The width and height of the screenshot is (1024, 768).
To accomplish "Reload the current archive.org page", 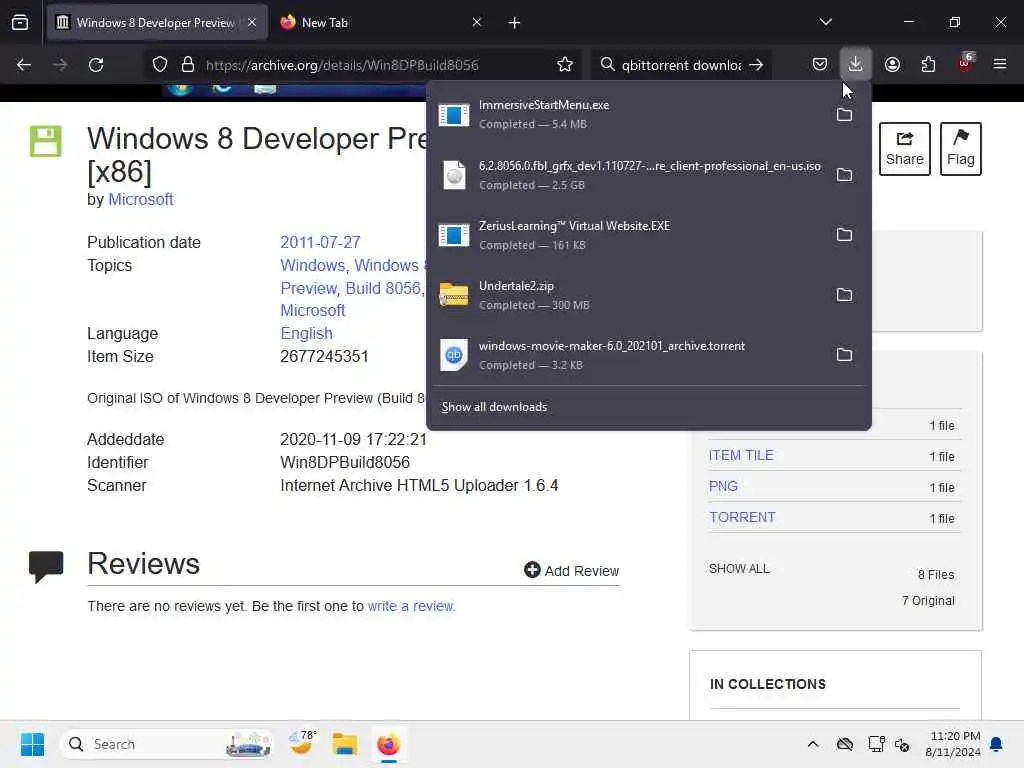I will [x=96, y=65].
